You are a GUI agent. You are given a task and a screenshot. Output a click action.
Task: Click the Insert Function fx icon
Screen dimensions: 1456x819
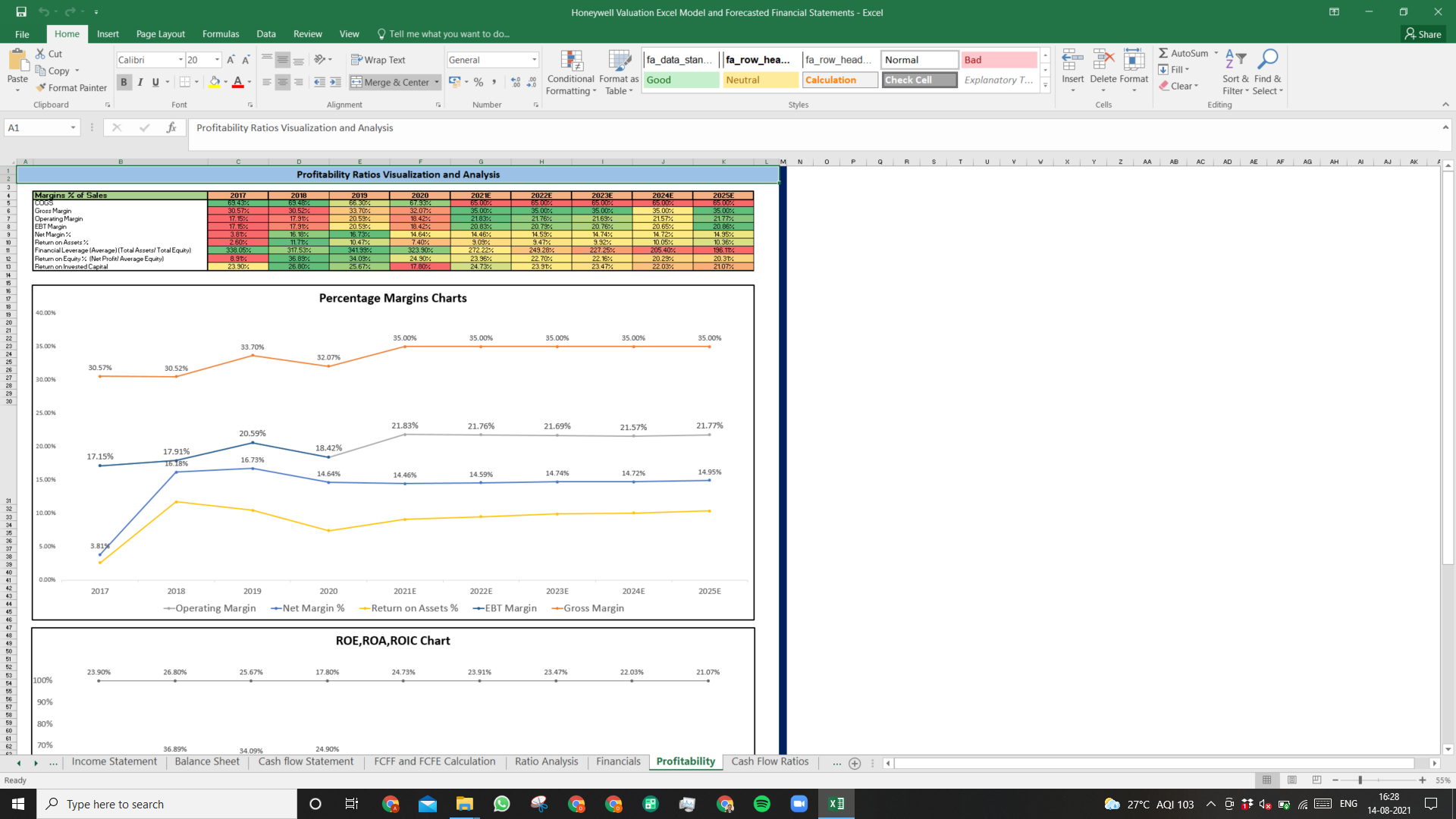tap(171, 127)
